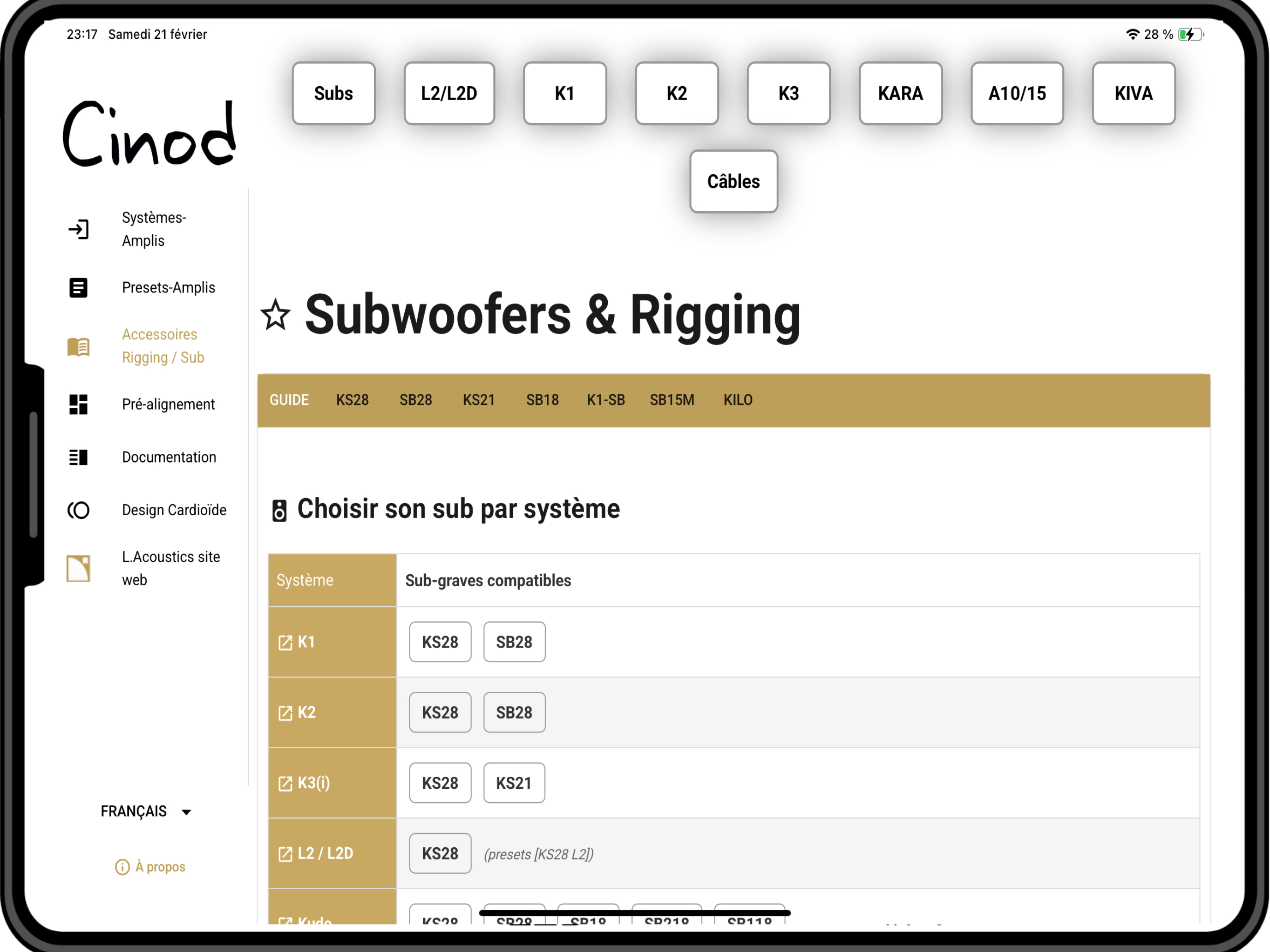The height and width of the screenshot is (952, 1270).
Task: Open the Subs section button
Action: tap(334, 94)
